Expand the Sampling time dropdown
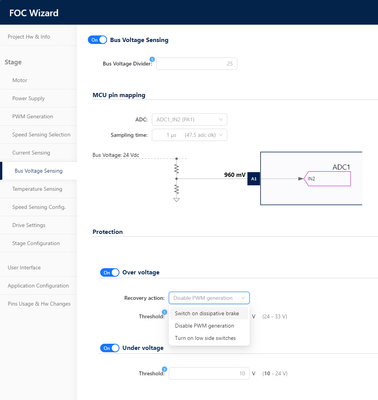The height and width of the screenshot is (400, 378). coord(189,135)
